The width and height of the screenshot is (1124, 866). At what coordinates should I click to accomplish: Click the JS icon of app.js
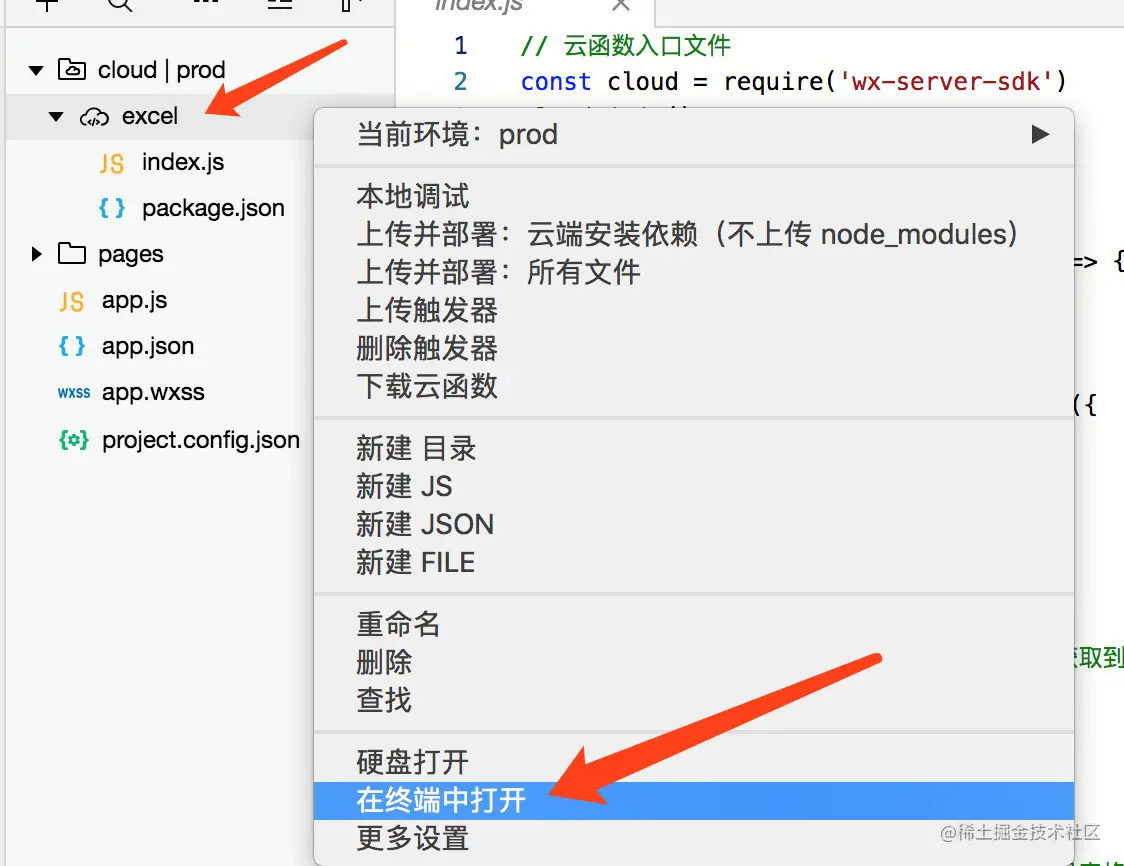[x=72, y=301]
